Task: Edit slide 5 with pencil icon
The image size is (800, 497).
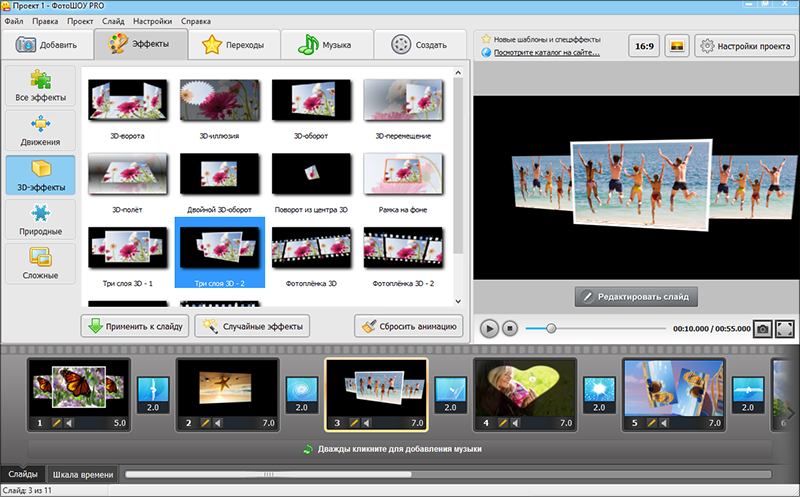Action: pyautogui.click(x=651, y=423)
